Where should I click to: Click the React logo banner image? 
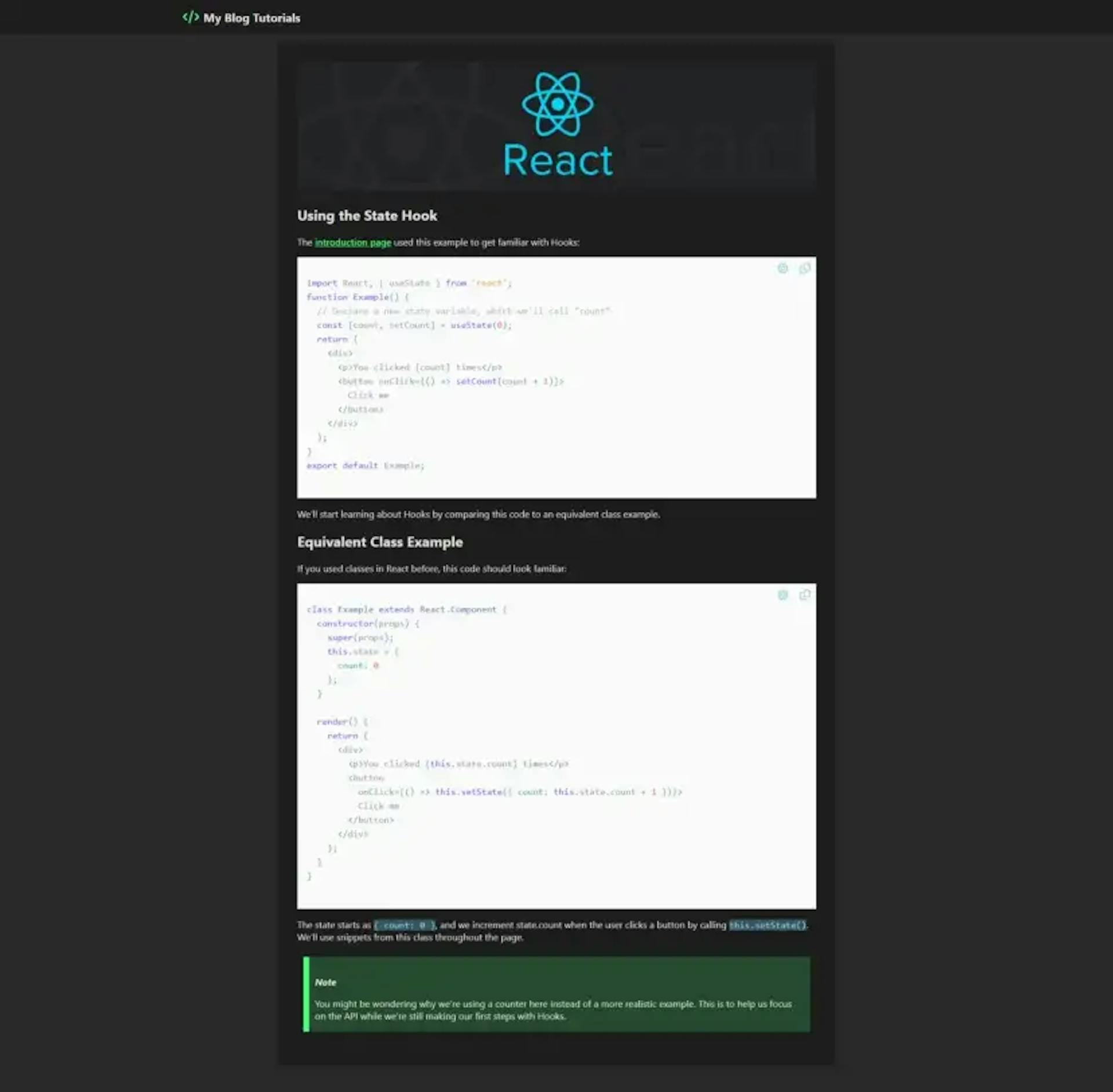click(556, 126)
